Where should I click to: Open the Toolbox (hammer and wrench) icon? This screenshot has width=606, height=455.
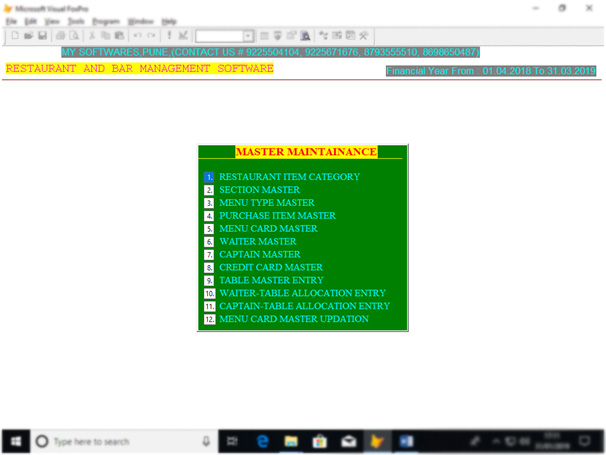tap(364, 36)
